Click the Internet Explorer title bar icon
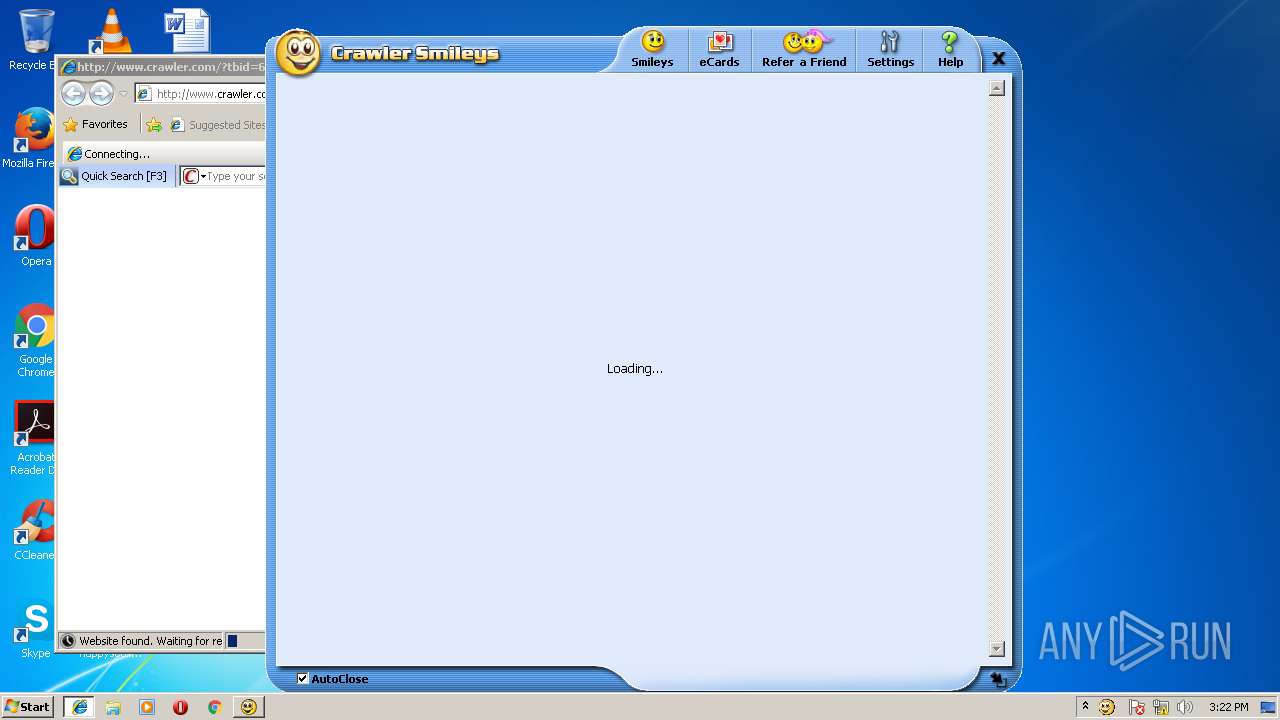Image resolution: width=1280 pixels, height=720 pixels. (x=68, y=67)
